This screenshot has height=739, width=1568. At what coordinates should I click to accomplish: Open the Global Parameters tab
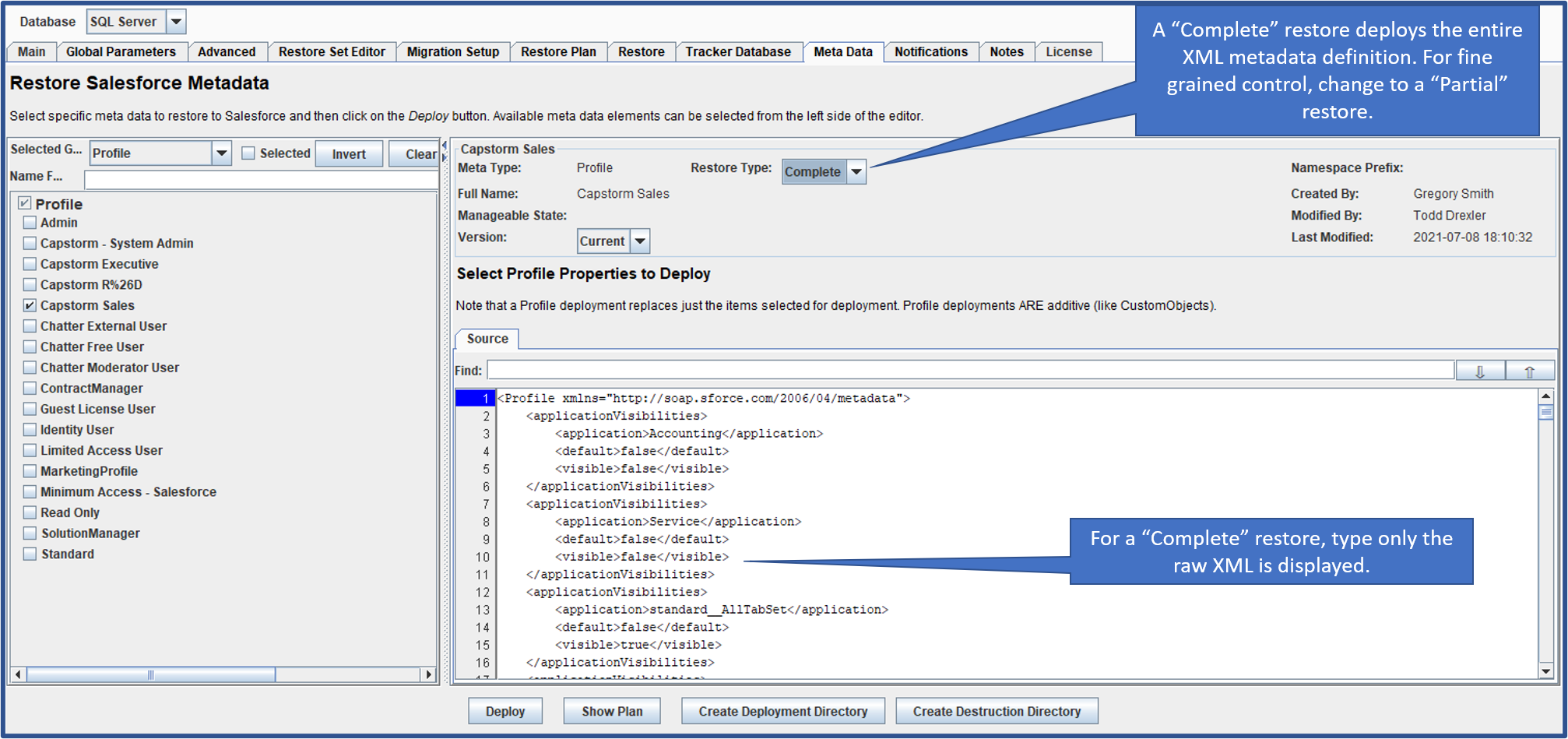tap(121, 51)
